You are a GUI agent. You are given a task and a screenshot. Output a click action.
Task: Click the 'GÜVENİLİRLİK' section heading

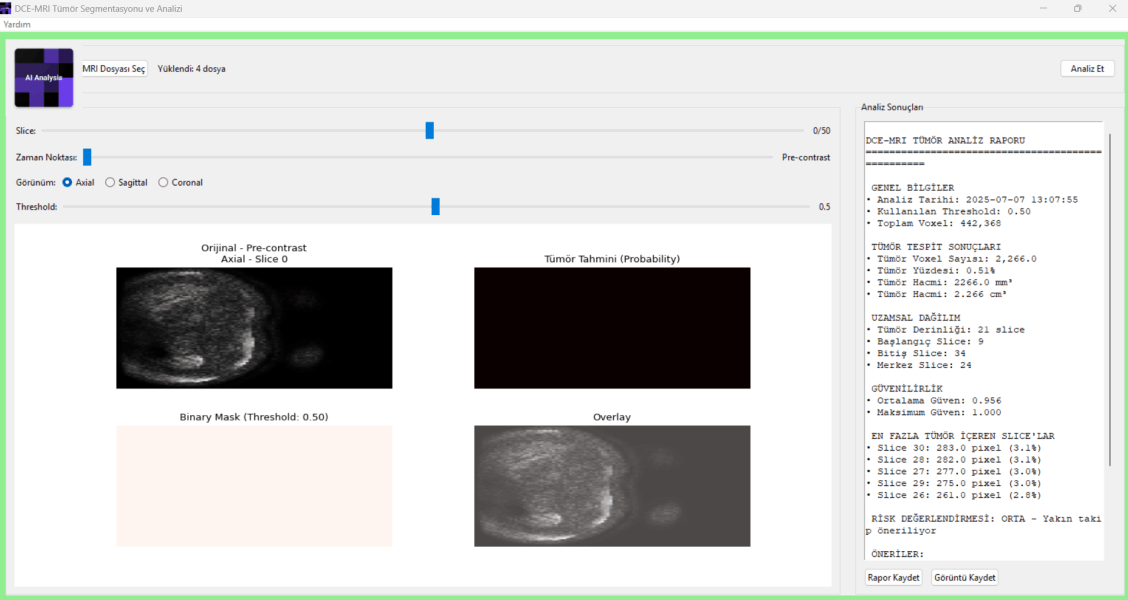[x=907, y=388]
